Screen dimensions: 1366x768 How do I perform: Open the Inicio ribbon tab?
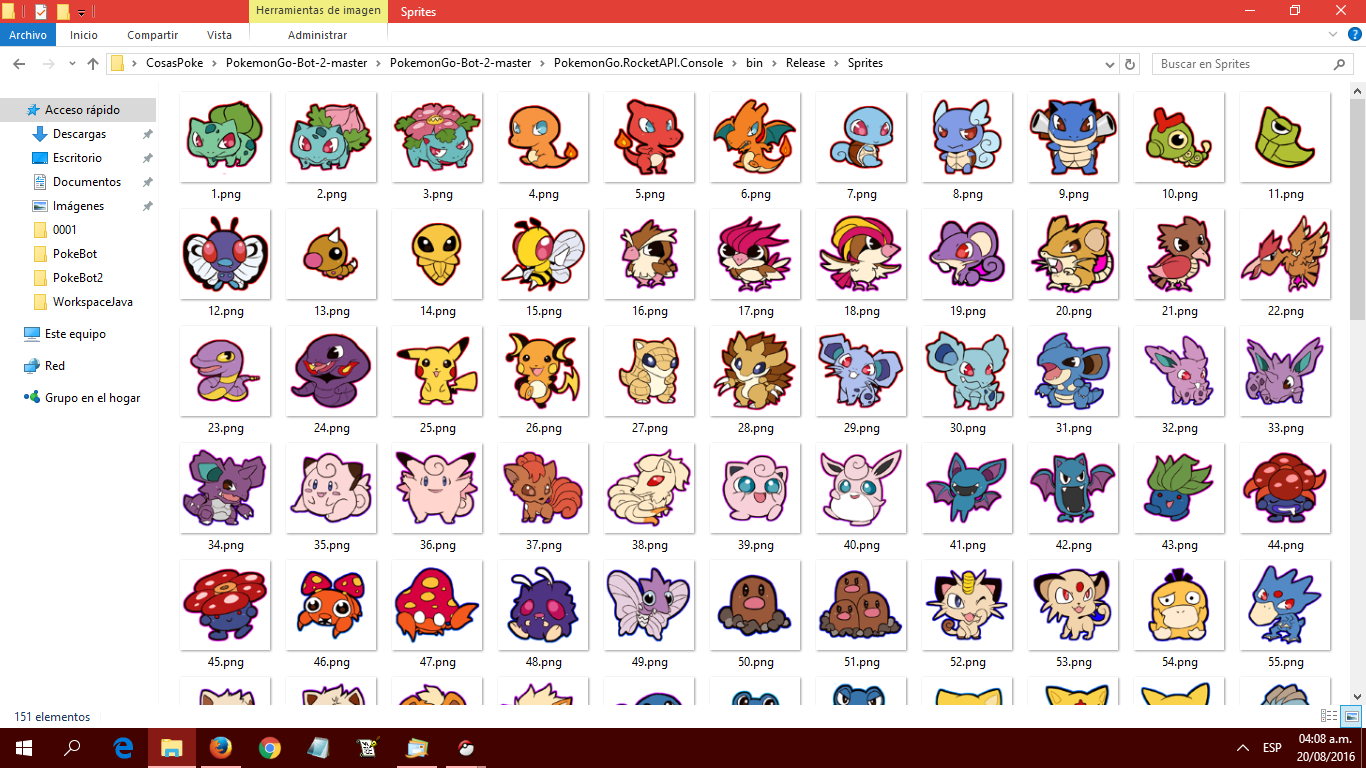(84, 35)
